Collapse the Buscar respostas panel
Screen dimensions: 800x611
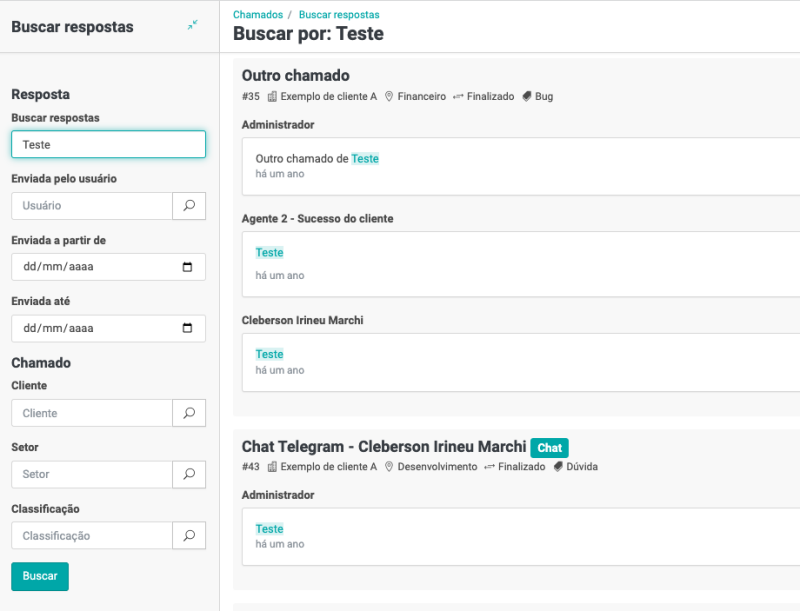pyautogui.click(x=192, y=25)
